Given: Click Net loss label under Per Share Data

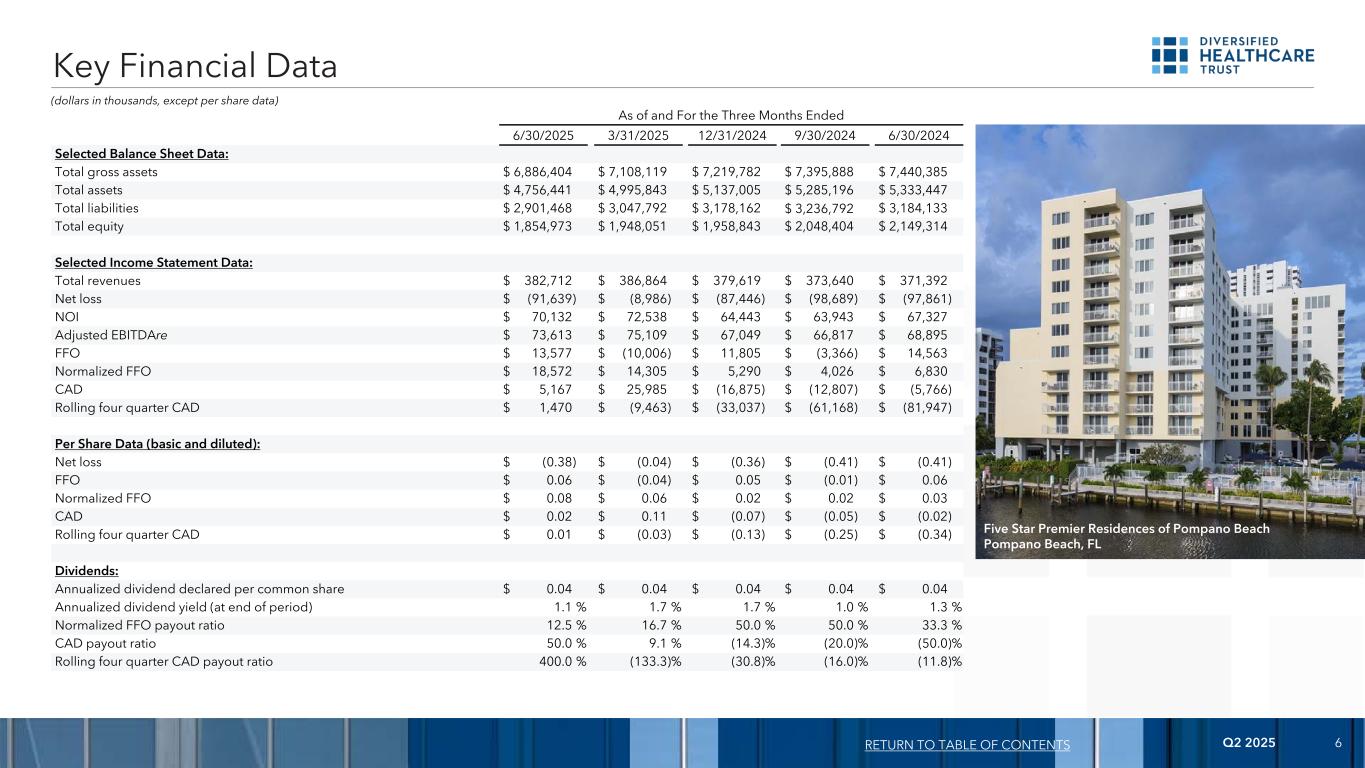Looking at the screenshot, I should (78, 462).
